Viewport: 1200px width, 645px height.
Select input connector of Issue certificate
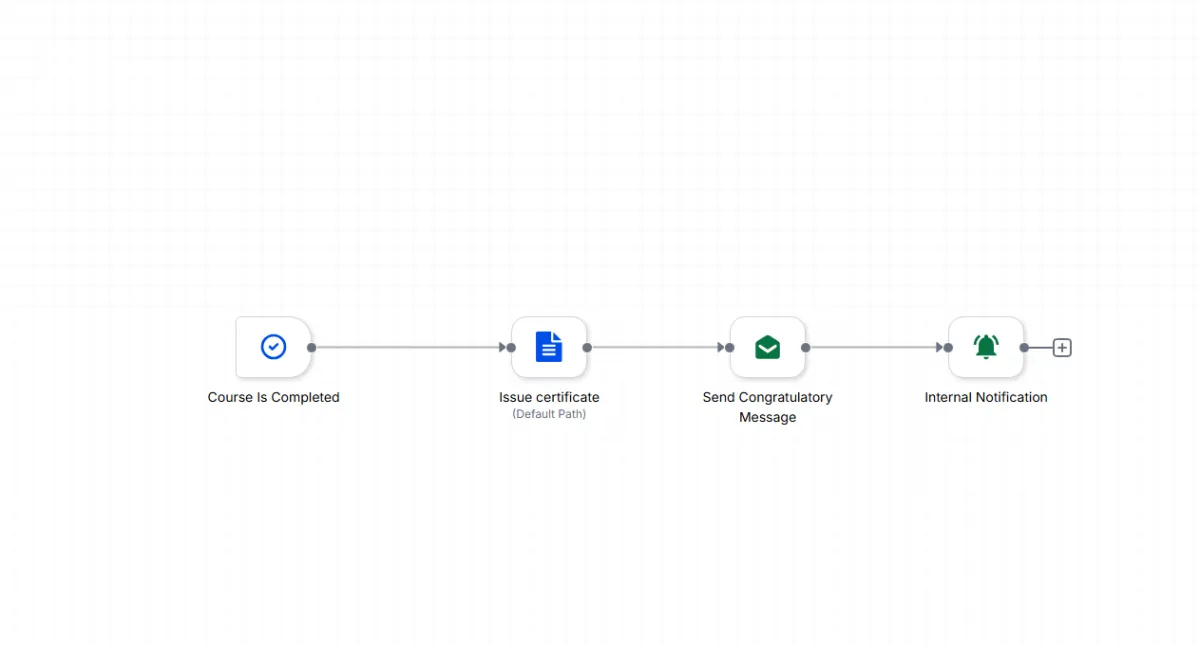click(511, 348)
